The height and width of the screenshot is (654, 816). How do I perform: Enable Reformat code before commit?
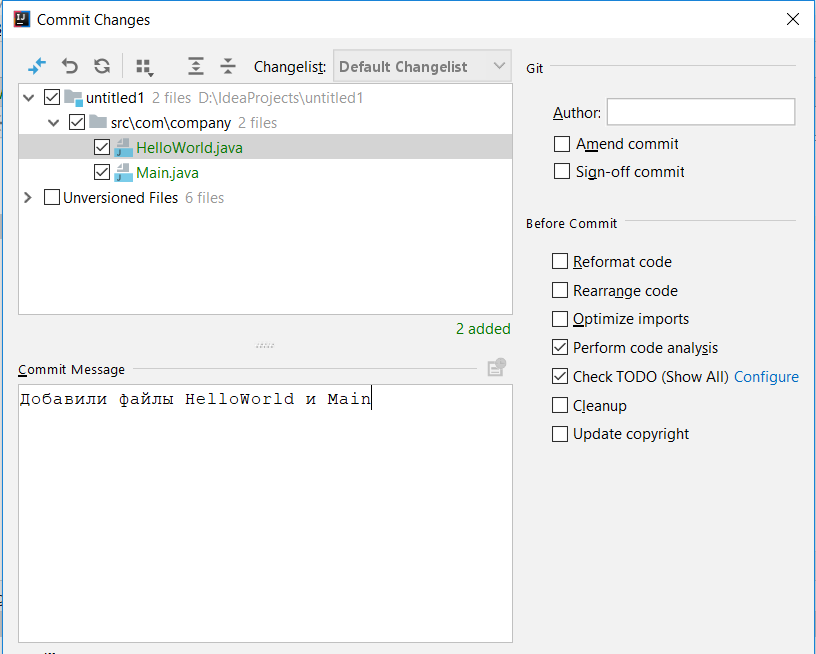pos(560,261)
